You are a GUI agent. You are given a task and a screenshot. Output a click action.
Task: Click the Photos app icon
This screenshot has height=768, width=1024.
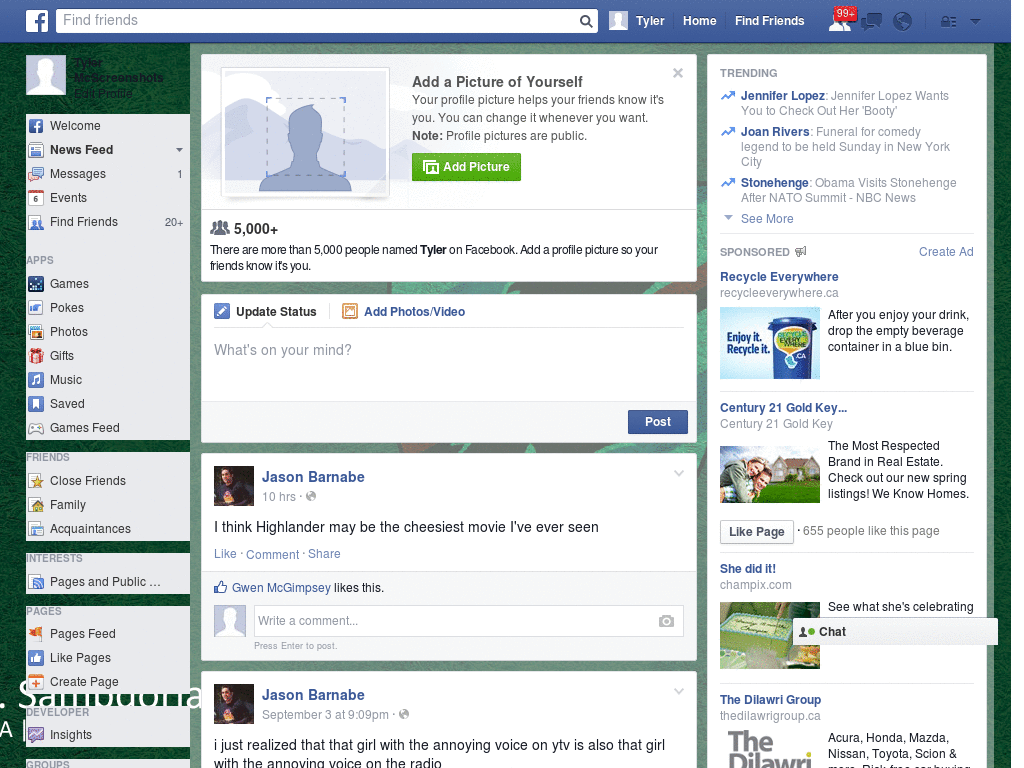(x=36, y=332)
